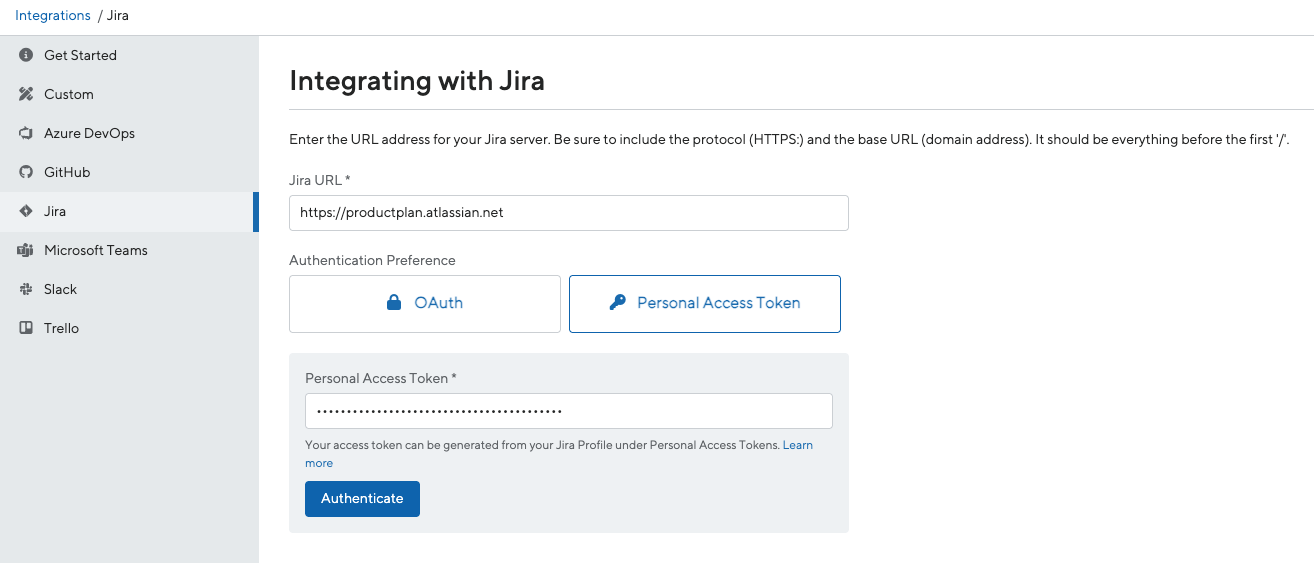This screenshot has width=1314, height=563.
Task: Navigate to Integrations breadcrumb link
Action: tap(53, 16)
